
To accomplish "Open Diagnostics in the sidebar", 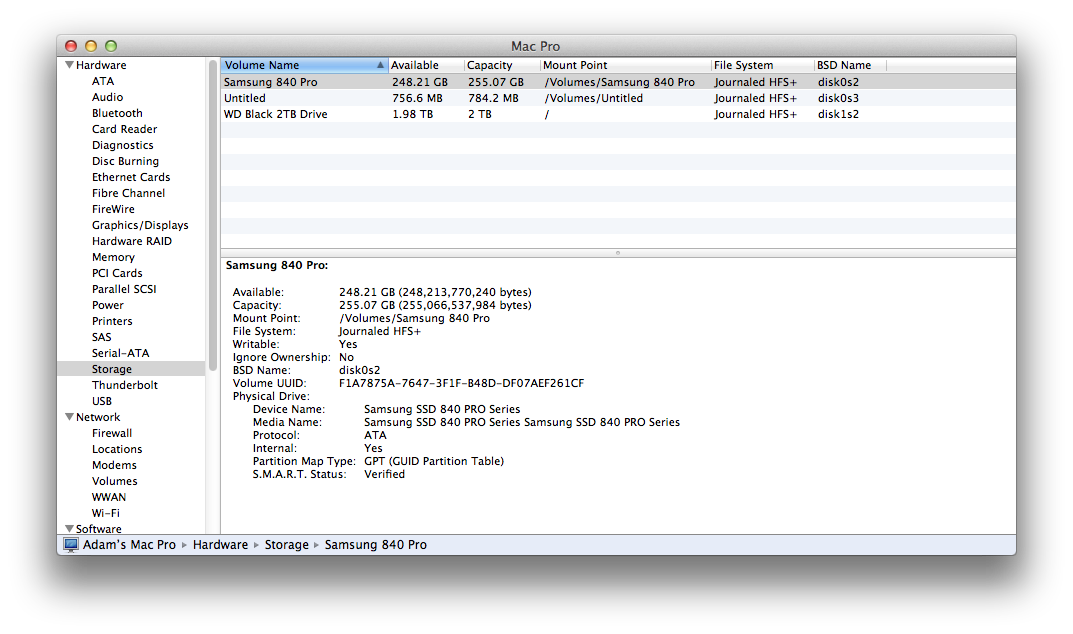I will (x=122, y=145).
